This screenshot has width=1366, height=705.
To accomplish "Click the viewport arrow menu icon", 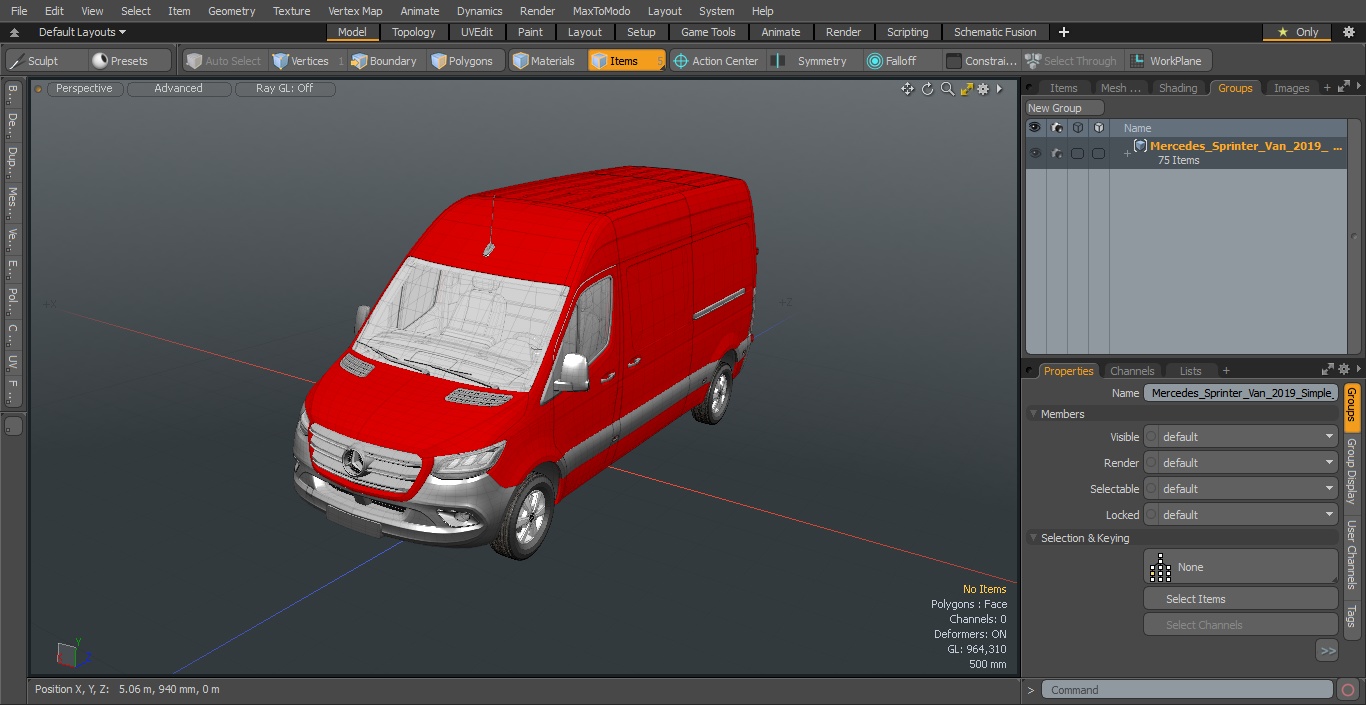I will (x=999, y=89).
